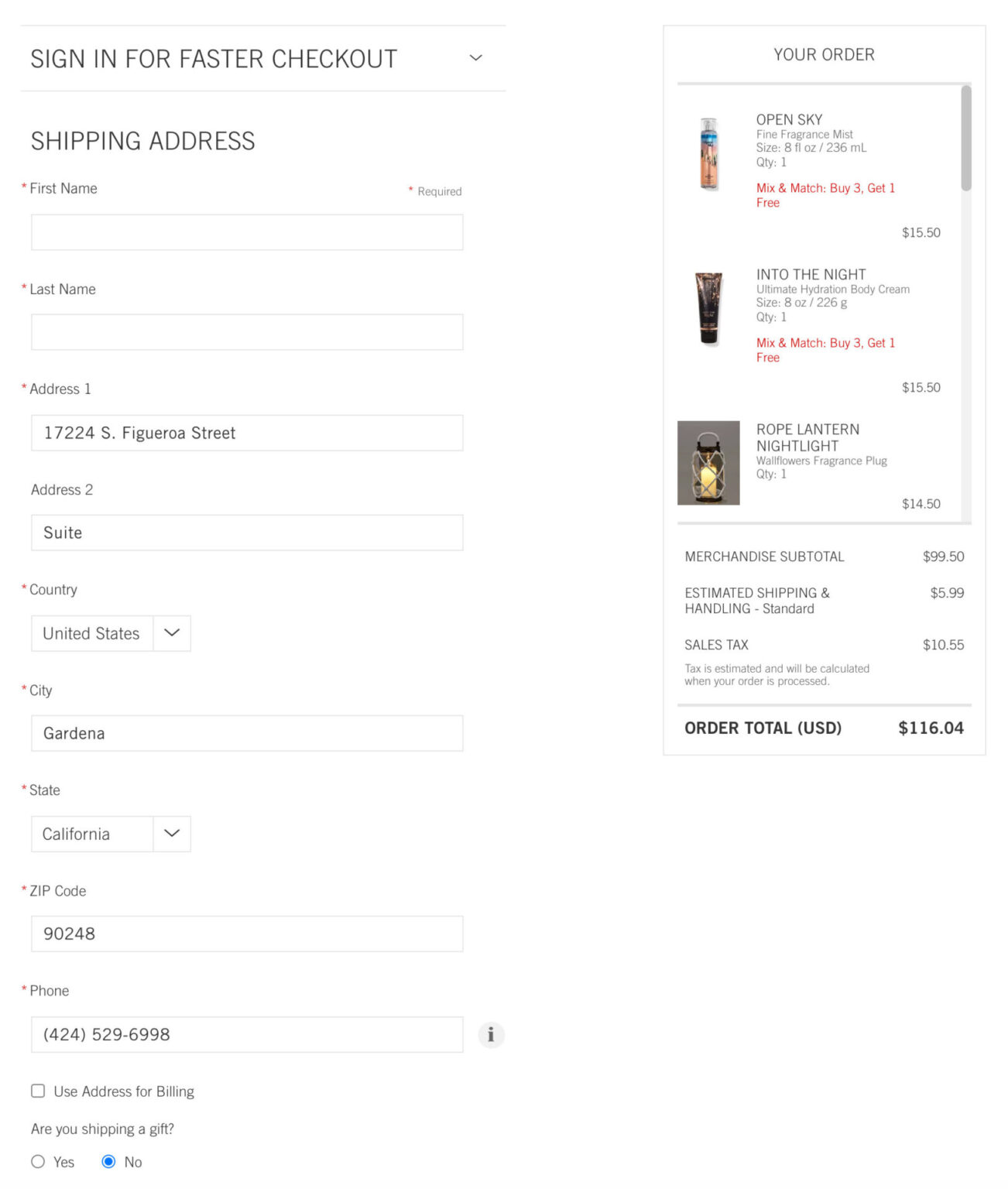Click the Open Sky fragrance mist image
This screenshot has height=1189, width=1008.
(x=708, y=153)
